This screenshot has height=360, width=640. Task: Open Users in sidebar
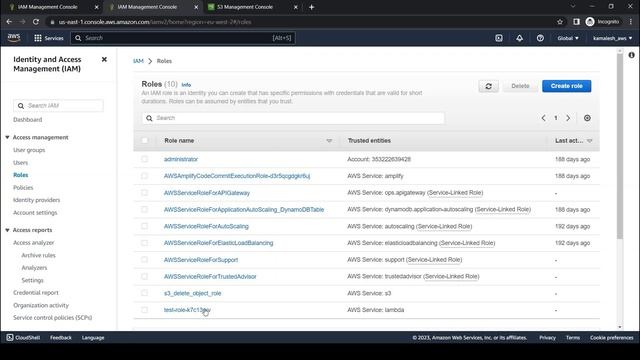(x=20, y=162)
